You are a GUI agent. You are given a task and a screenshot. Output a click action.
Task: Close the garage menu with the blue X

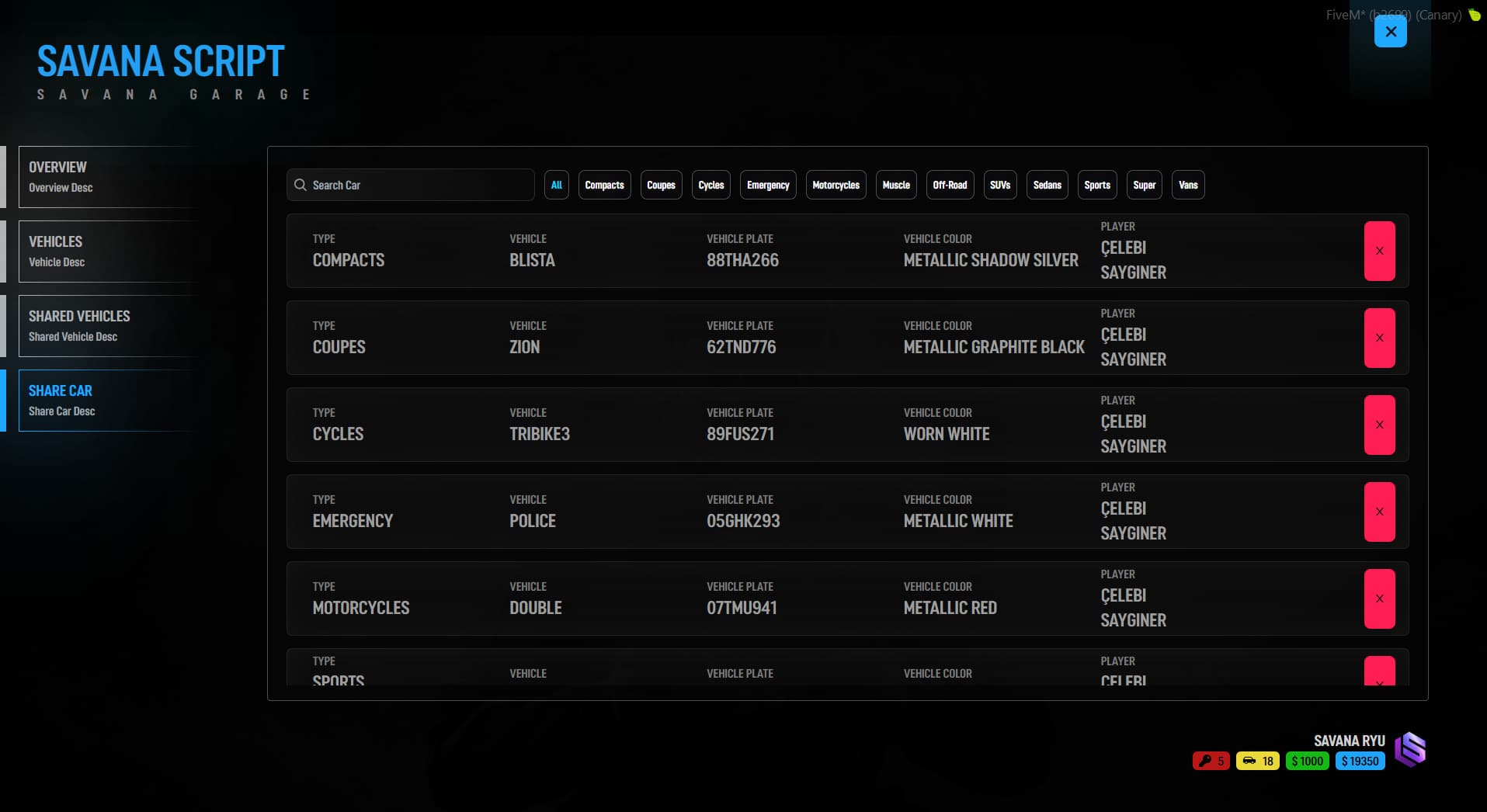tap(1390, 32)
